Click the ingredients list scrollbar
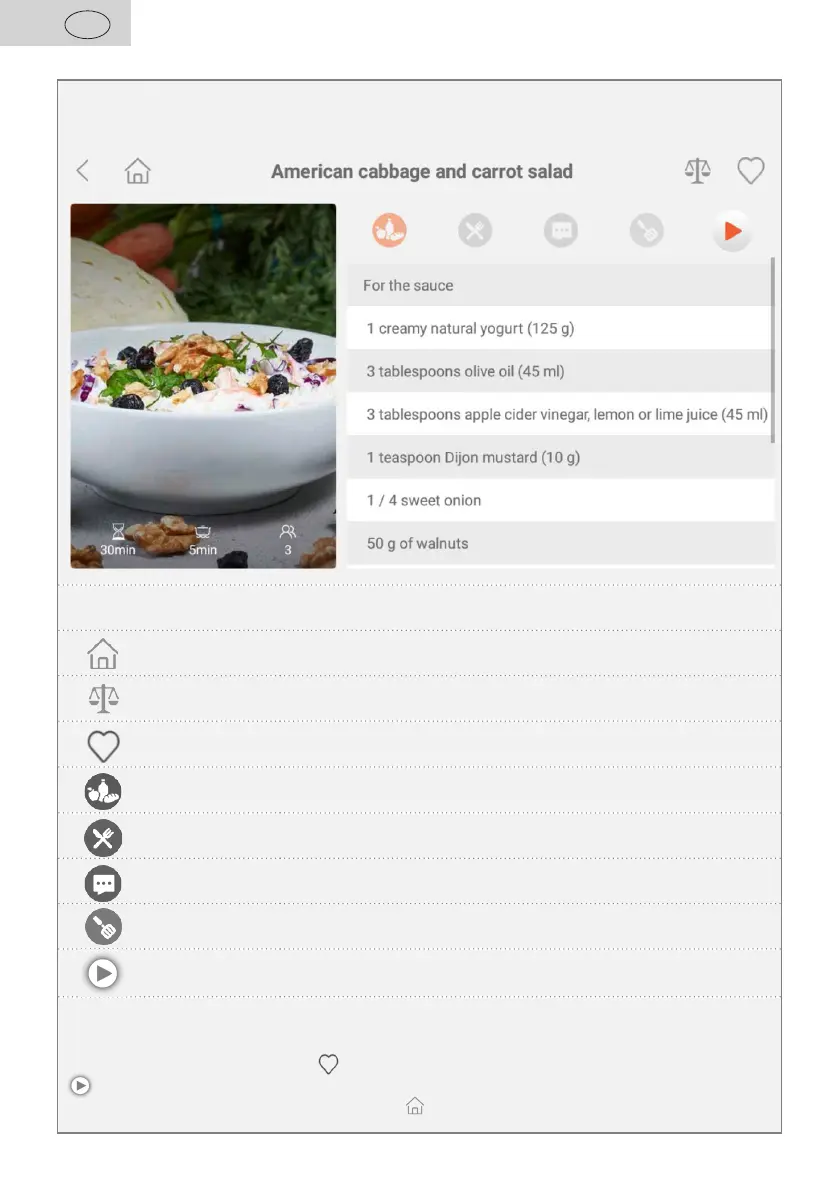This screenshot has width=839, height=1191. point(773,349)
